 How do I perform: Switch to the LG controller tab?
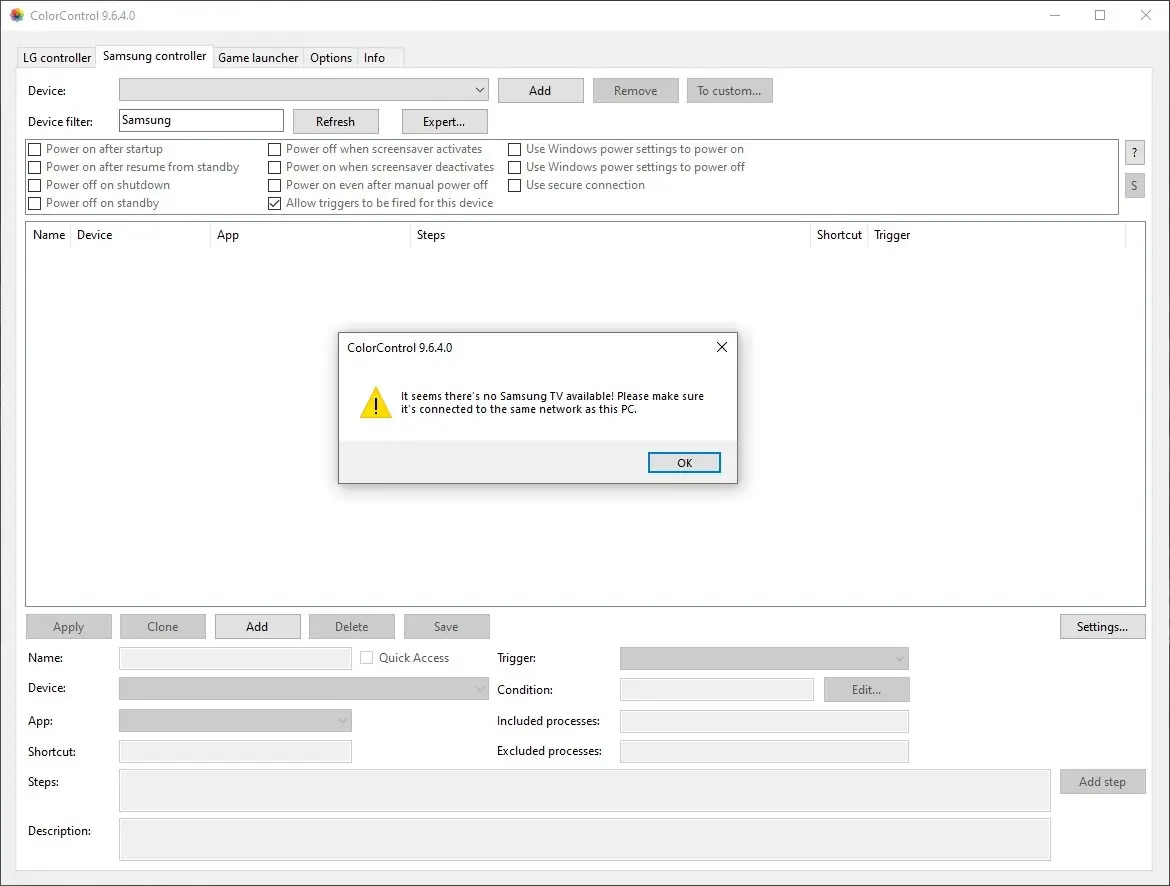57,57
